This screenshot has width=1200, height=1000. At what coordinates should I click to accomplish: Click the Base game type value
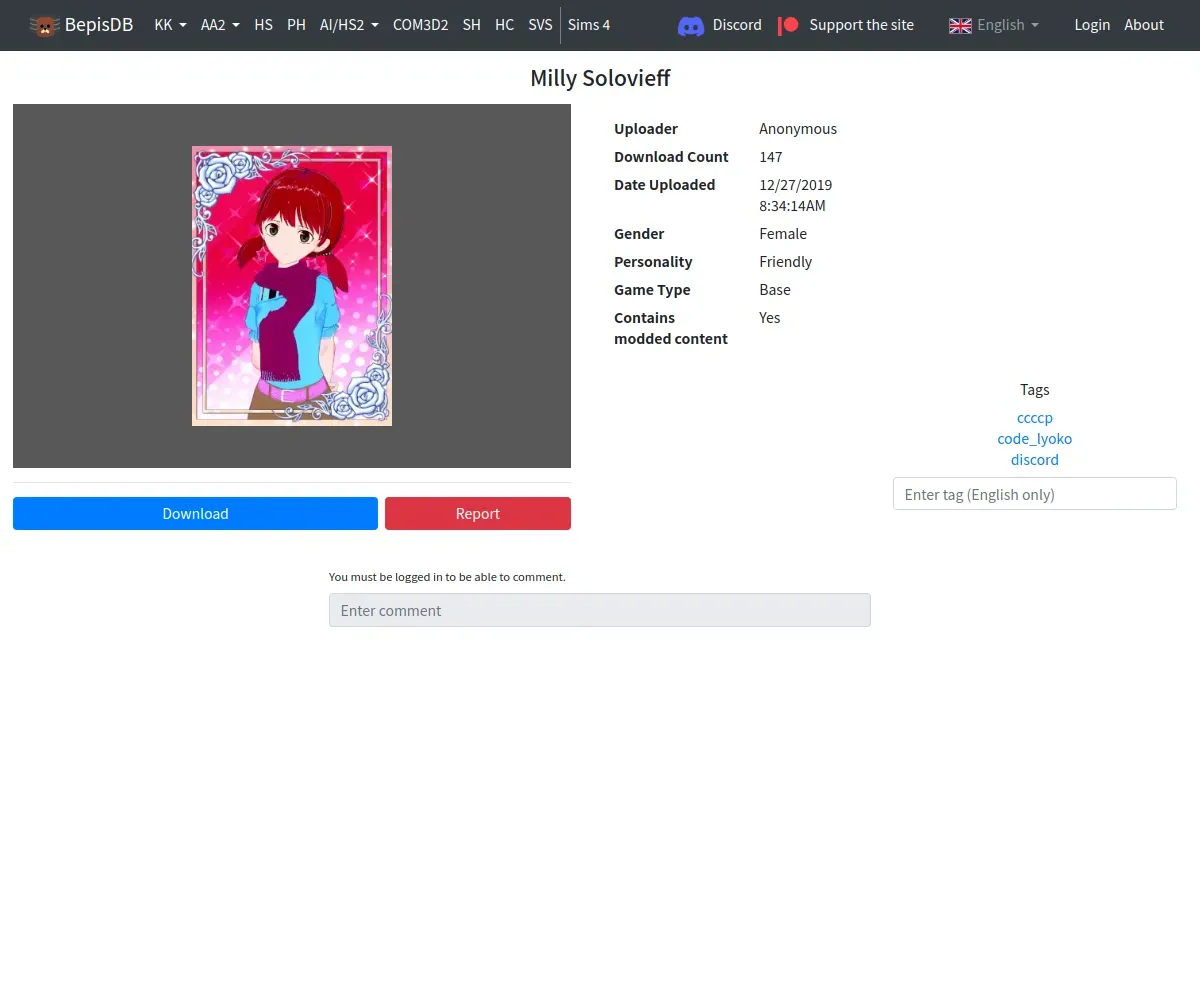(x=775, y=290)
